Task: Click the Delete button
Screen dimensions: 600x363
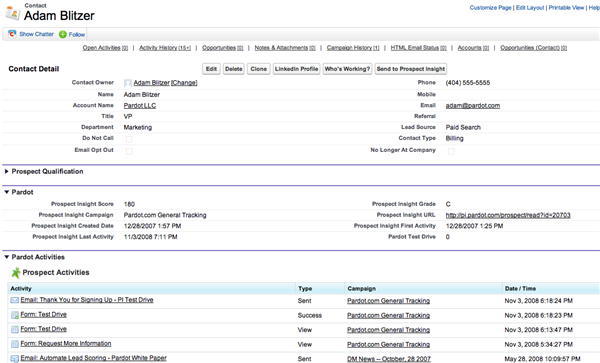Action: tap(233, 69)
